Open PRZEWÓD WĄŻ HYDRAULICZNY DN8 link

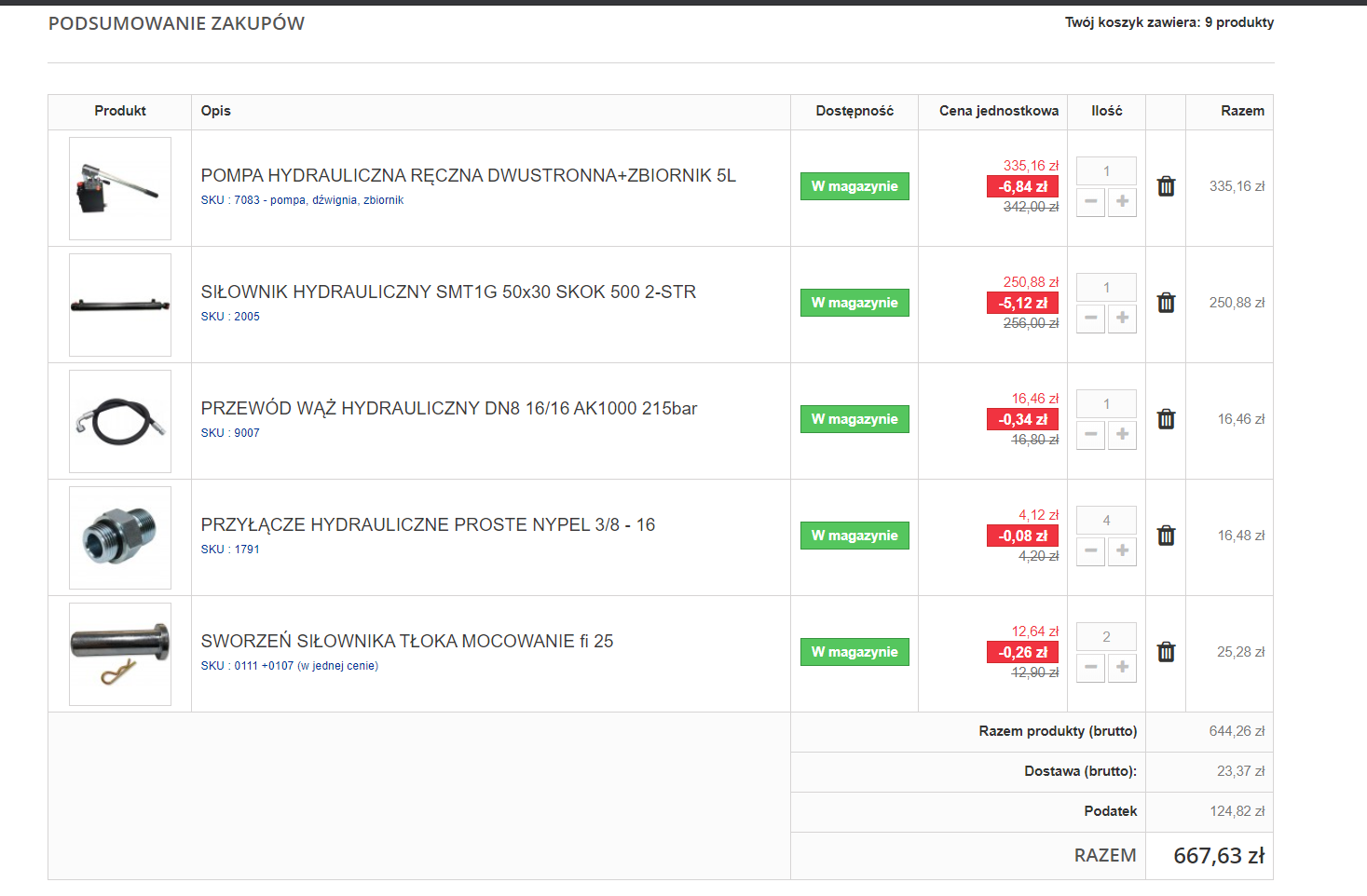(x=448, y=408)
